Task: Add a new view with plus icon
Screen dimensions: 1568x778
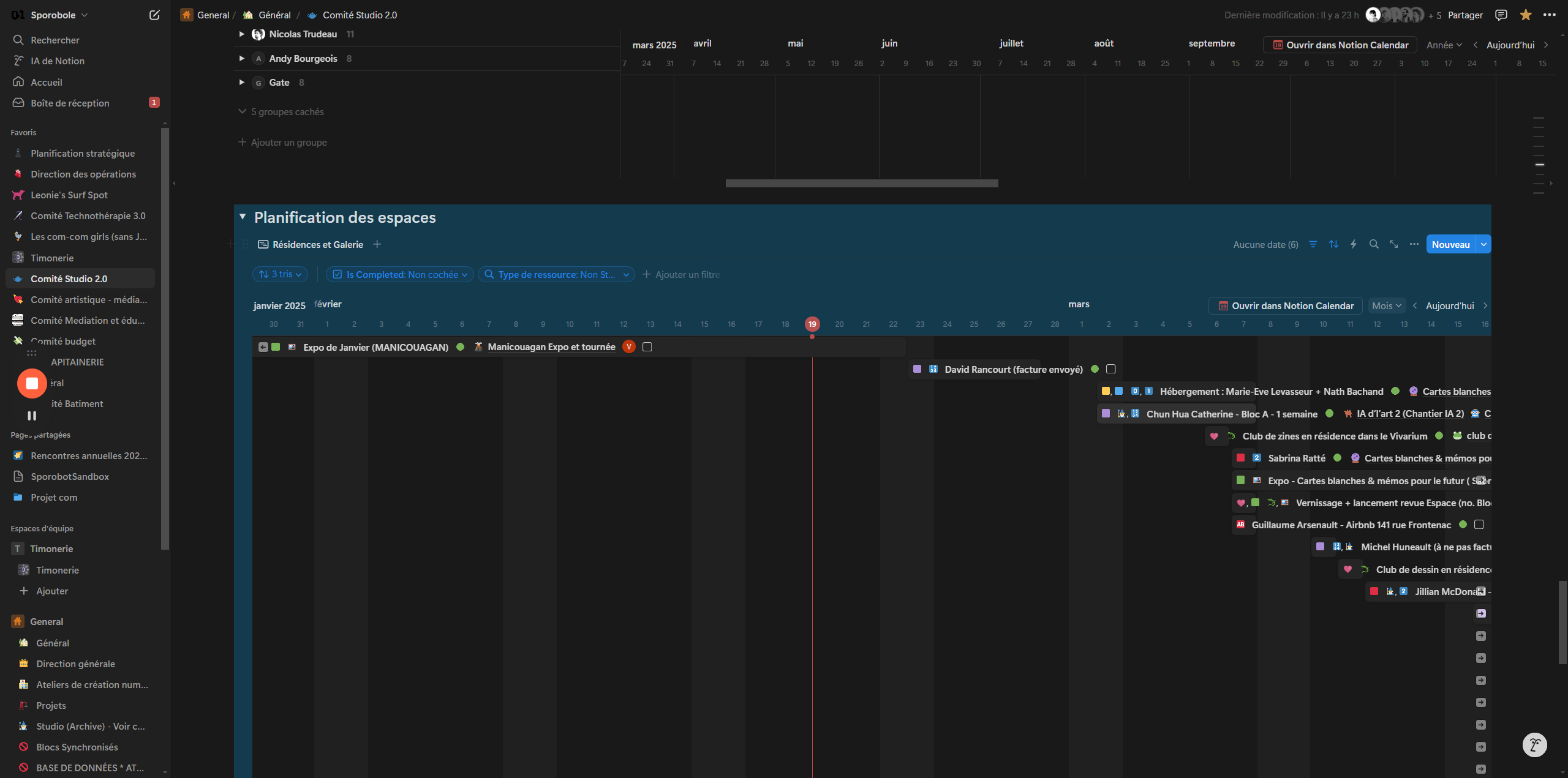Action: 377,244
